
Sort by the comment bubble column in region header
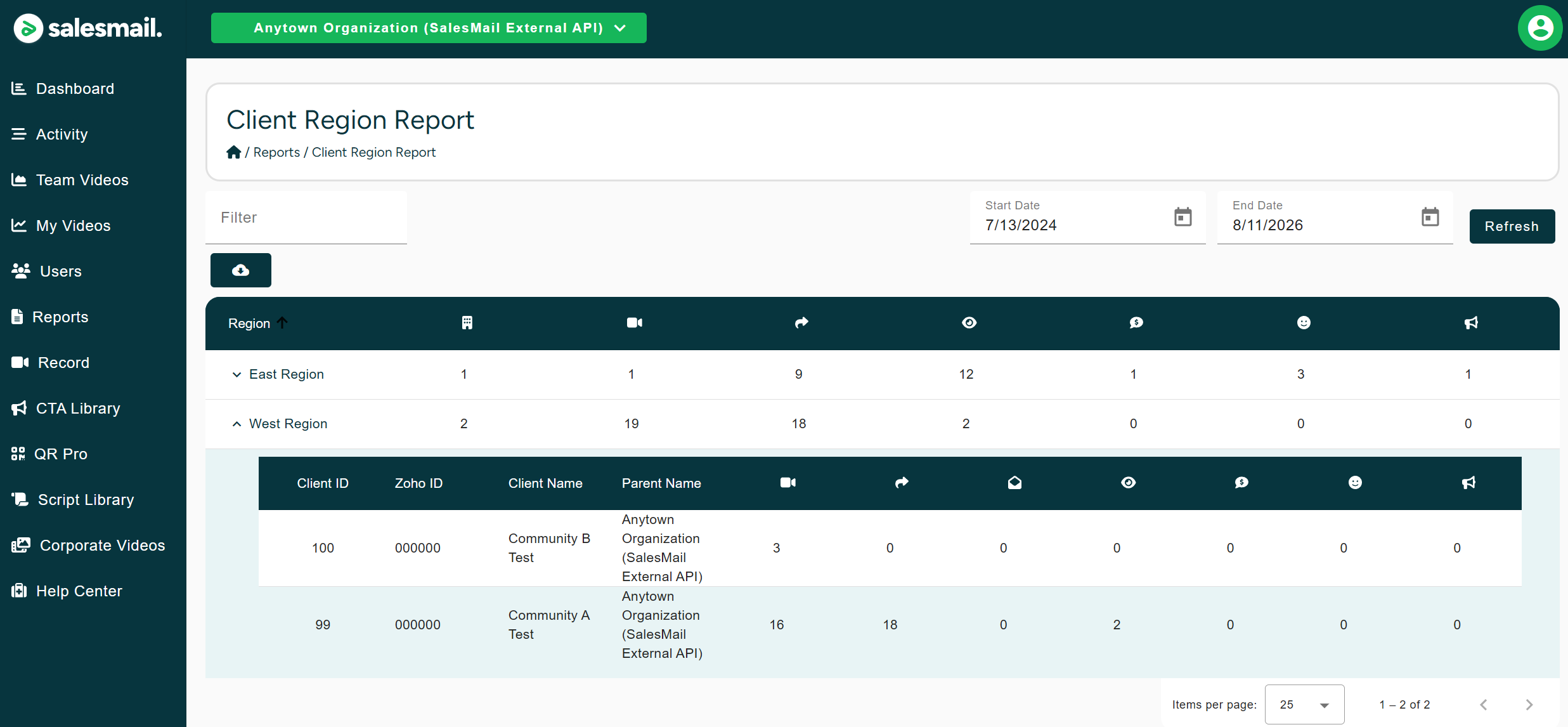pos(1136,323)
